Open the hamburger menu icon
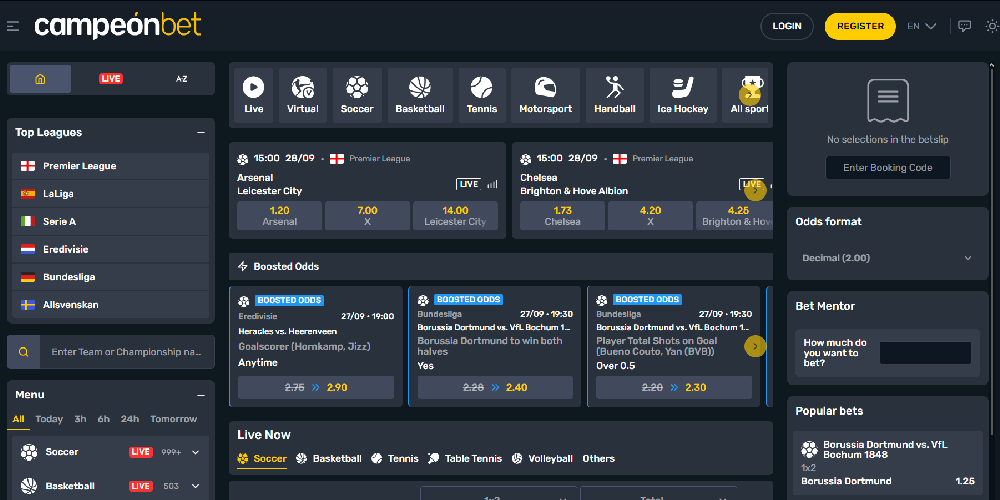Image resolution: width=1000 pixels, height=500 pixels. (x=13, y=26)
